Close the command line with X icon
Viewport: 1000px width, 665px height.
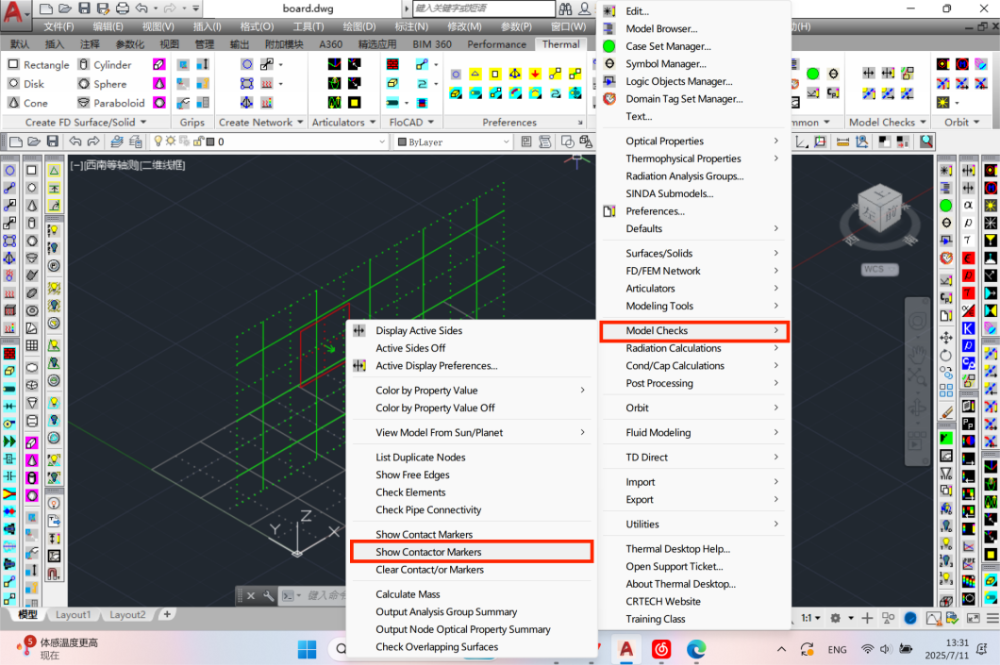pyautogui.click(x=251, y=596)
